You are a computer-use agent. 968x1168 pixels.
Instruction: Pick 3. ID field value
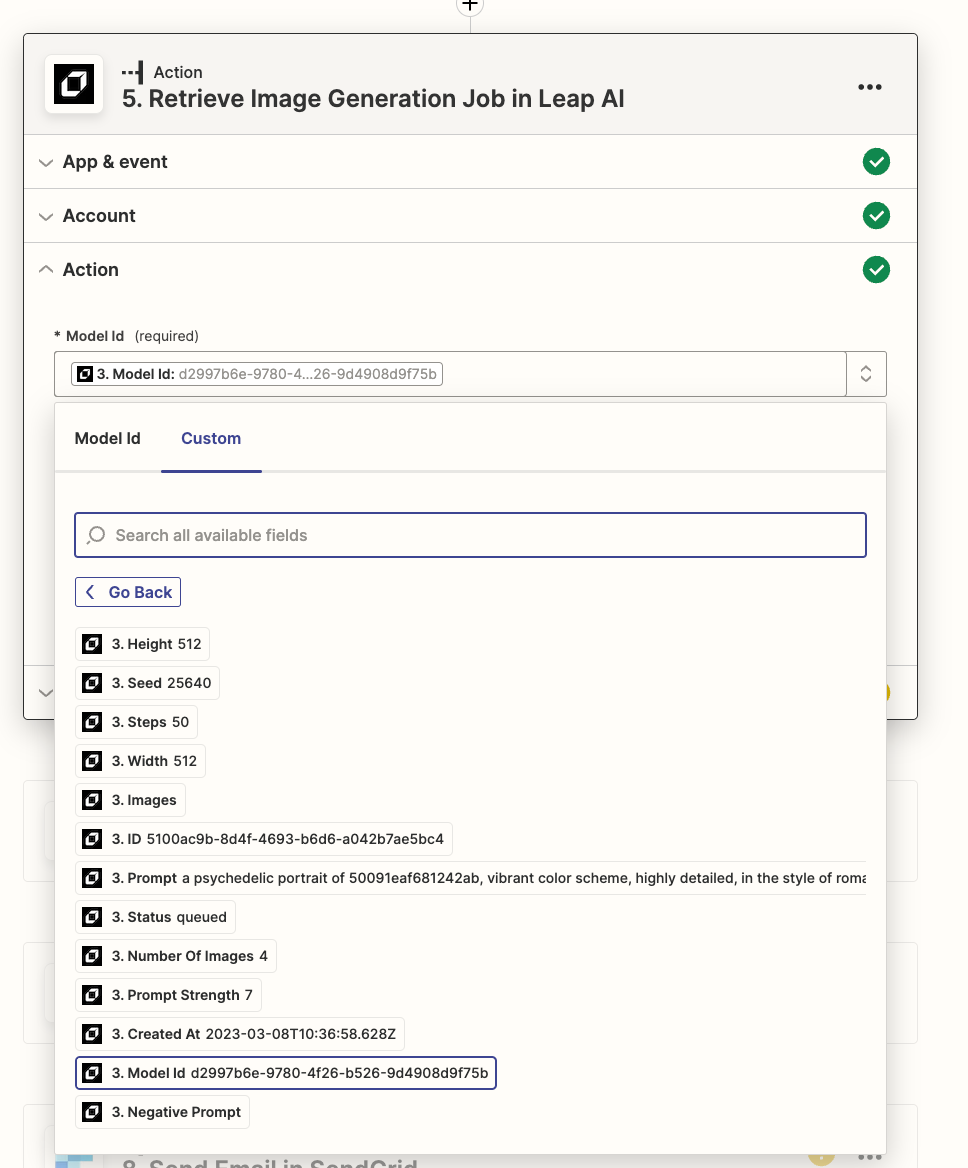click(264, 839)
